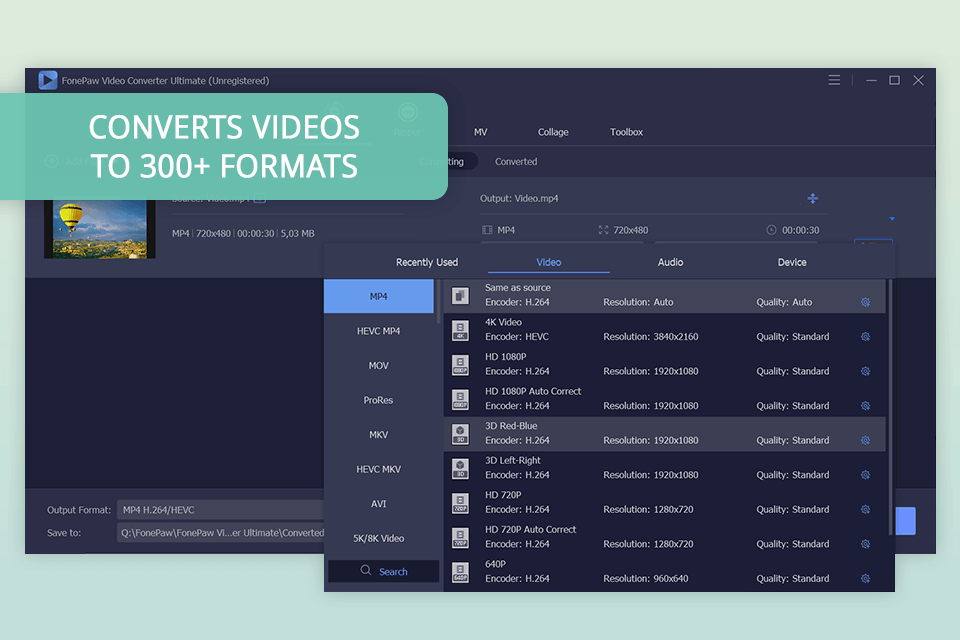Open the Collage tab
The width and height of the screenshot is (960, 640).
553,132
